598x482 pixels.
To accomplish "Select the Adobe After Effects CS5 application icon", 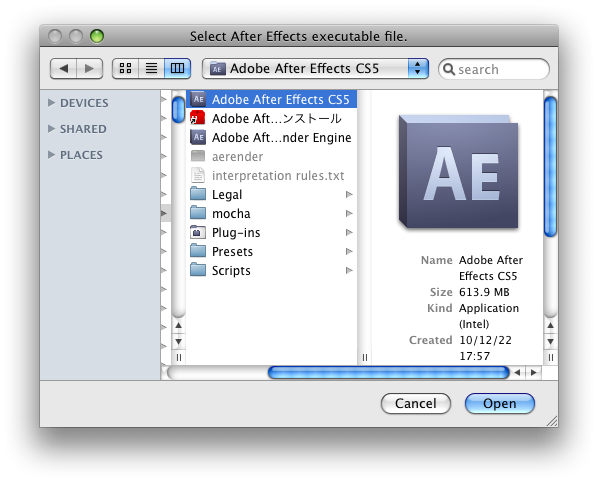I will (198, 99).
